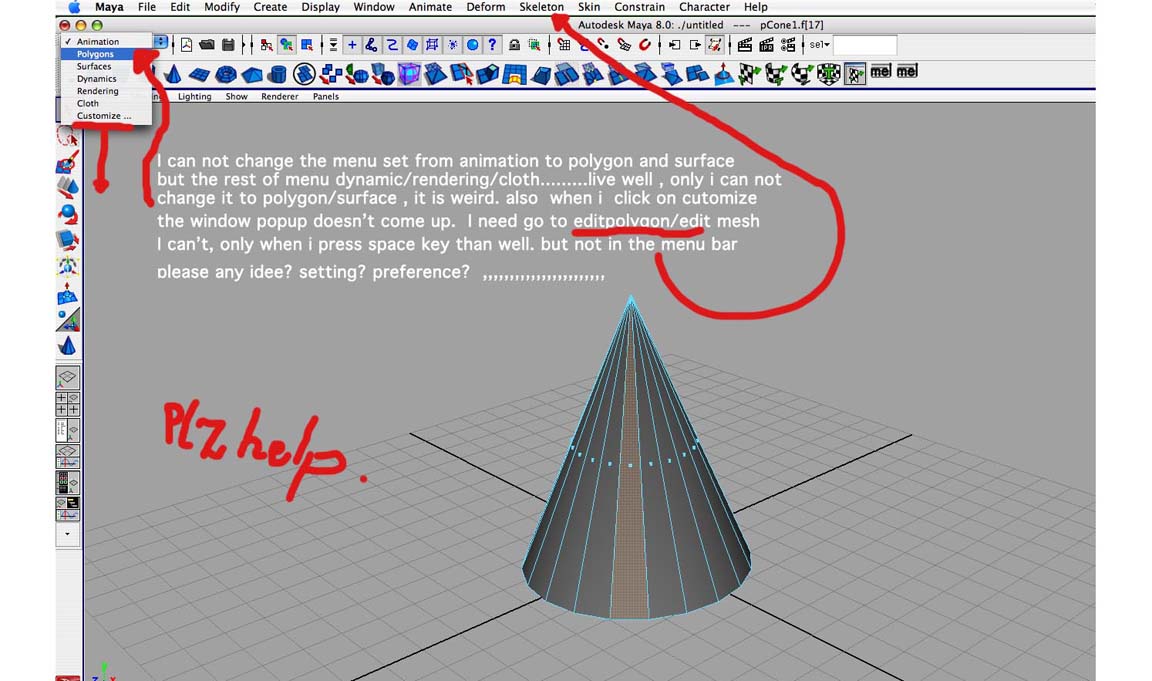The image size is (1152, 681).
Task: Open the Deform menu in menu bar
Action: [486, 7]
